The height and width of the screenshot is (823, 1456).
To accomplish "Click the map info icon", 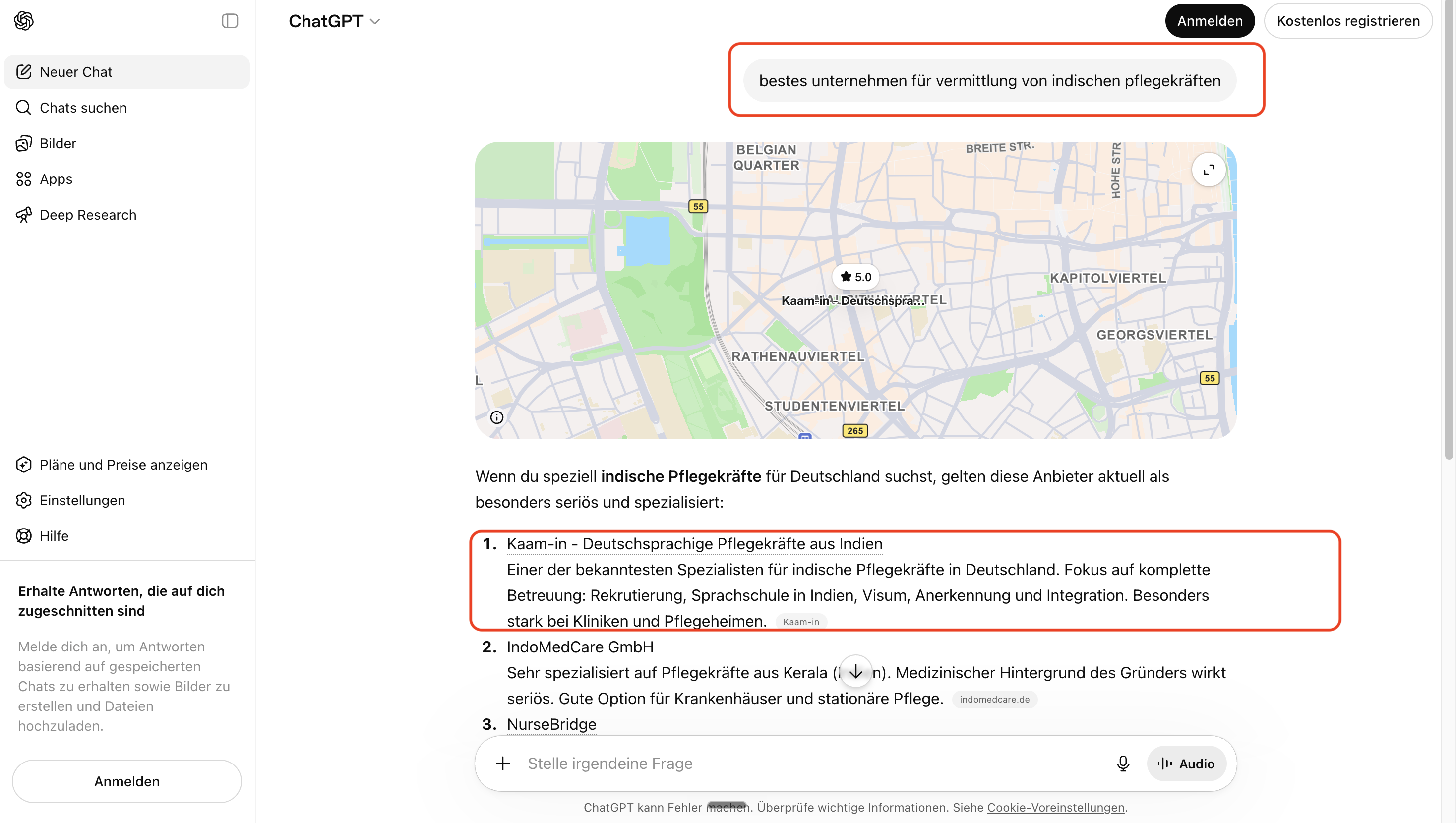I will click(497, 418).
